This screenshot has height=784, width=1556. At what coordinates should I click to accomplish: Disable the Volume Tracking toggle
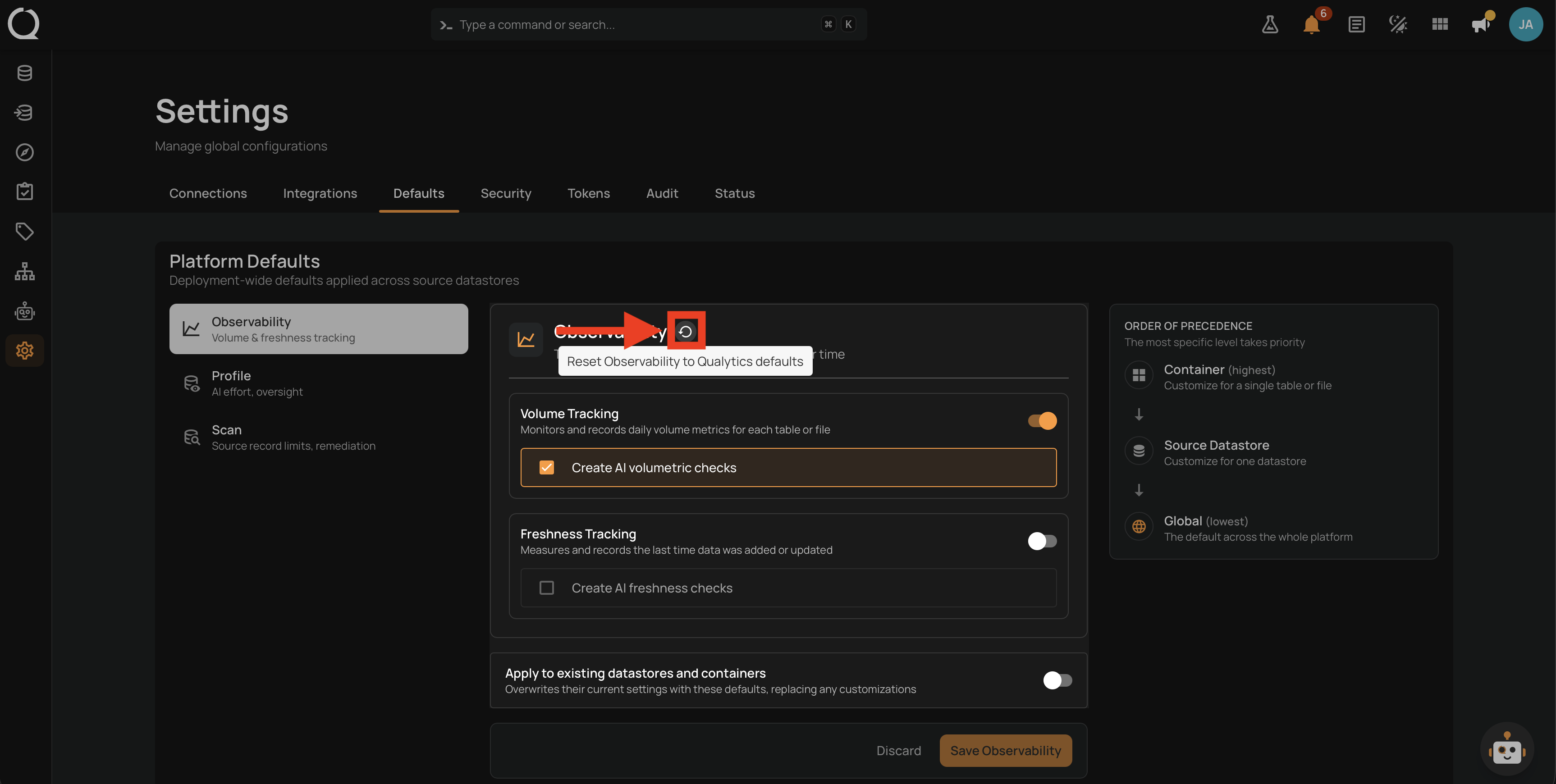click(1042, 420)
